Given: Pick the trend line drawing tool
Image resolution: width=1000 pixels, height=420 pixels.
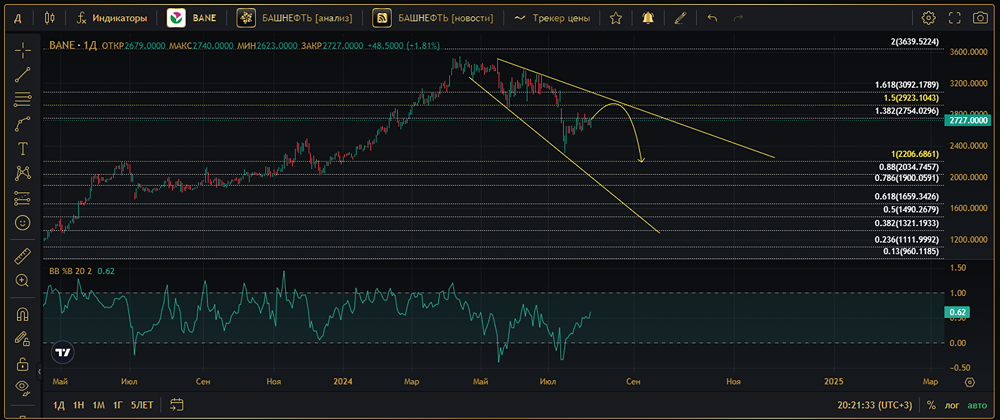Looking at the screenshot, I should point(22,74).
